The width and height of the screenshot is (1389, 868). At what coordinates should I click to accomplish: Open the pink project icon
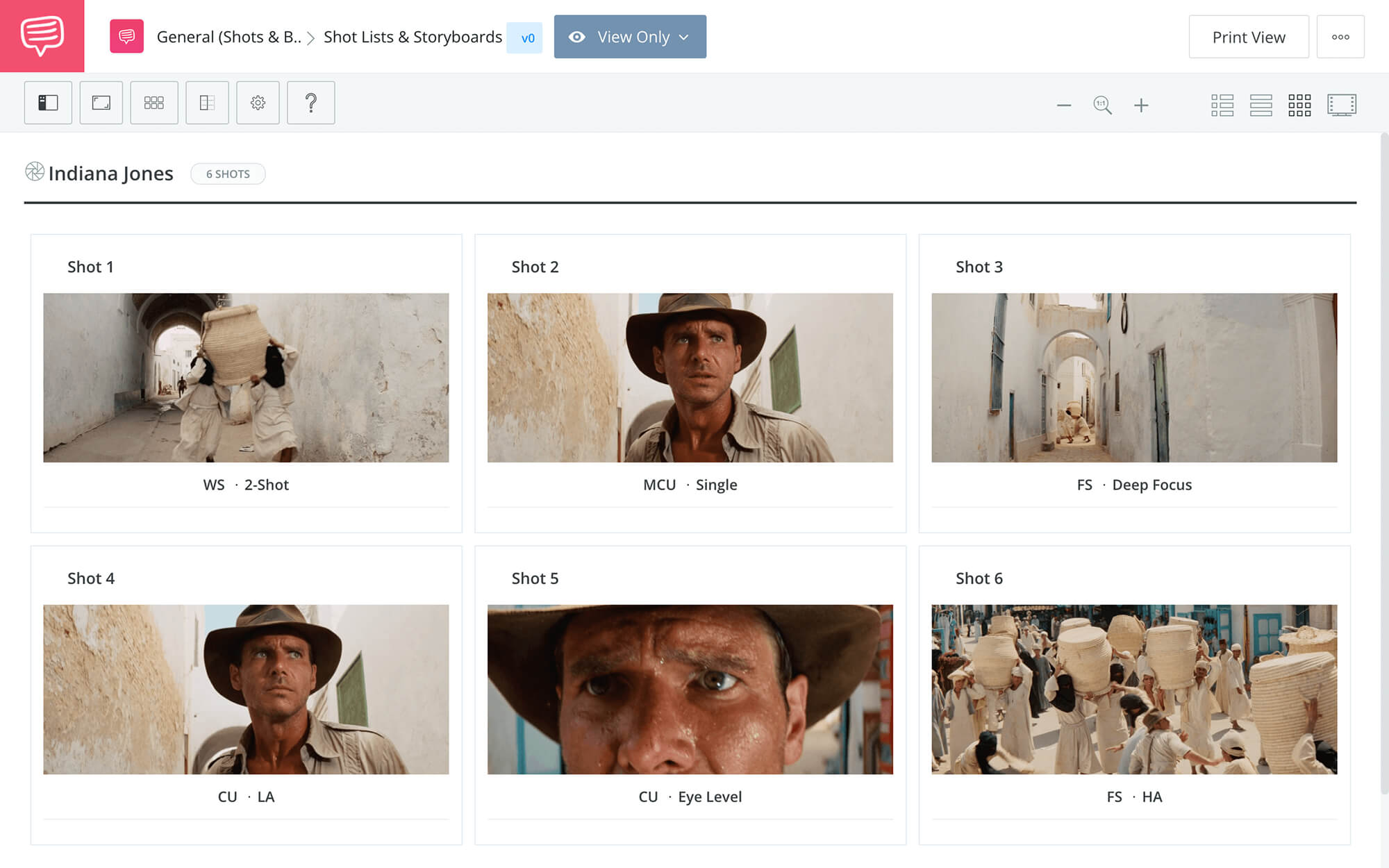(126, 36)
